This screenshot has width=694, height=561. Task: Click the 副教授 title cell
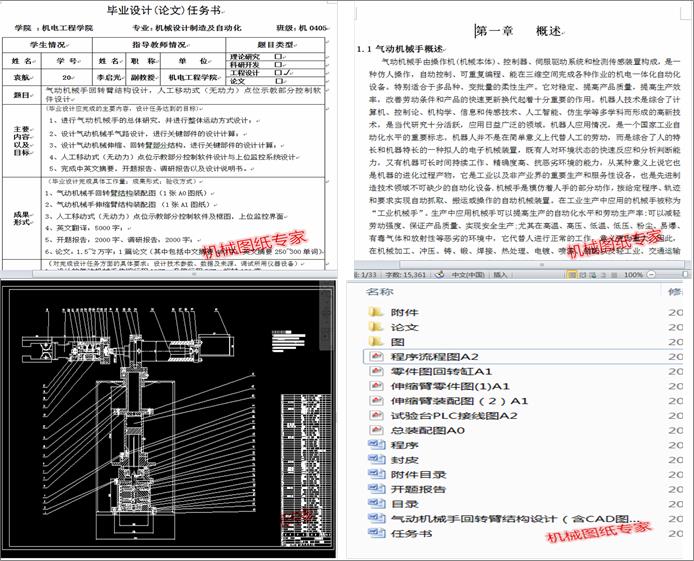pyautogui.click(x=143, y=77)
